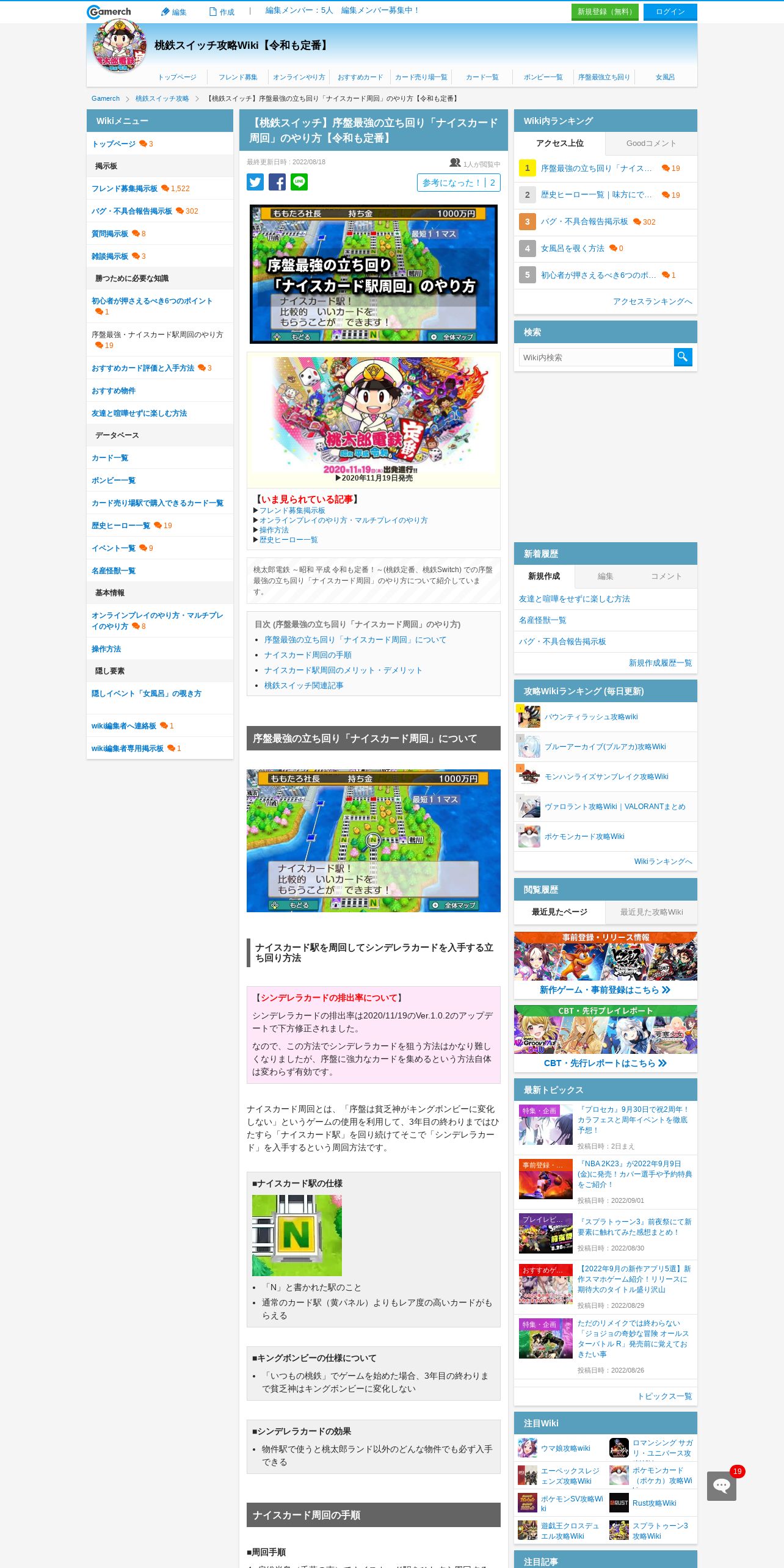Share article on Twitter
Image resolution: width=784 pixels, height=1568 pixels.
pos(255,182)
